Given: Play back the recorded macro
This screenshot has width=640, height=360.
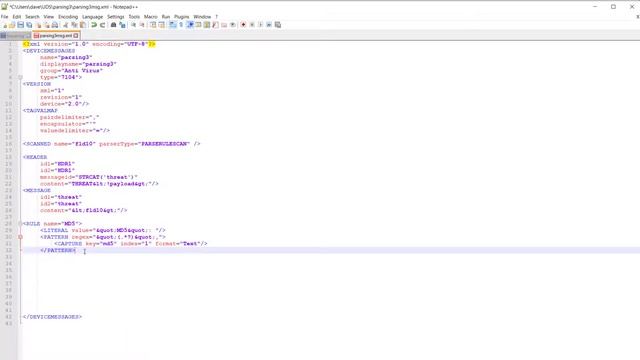Looking at the screenshot, I should 260,25.
